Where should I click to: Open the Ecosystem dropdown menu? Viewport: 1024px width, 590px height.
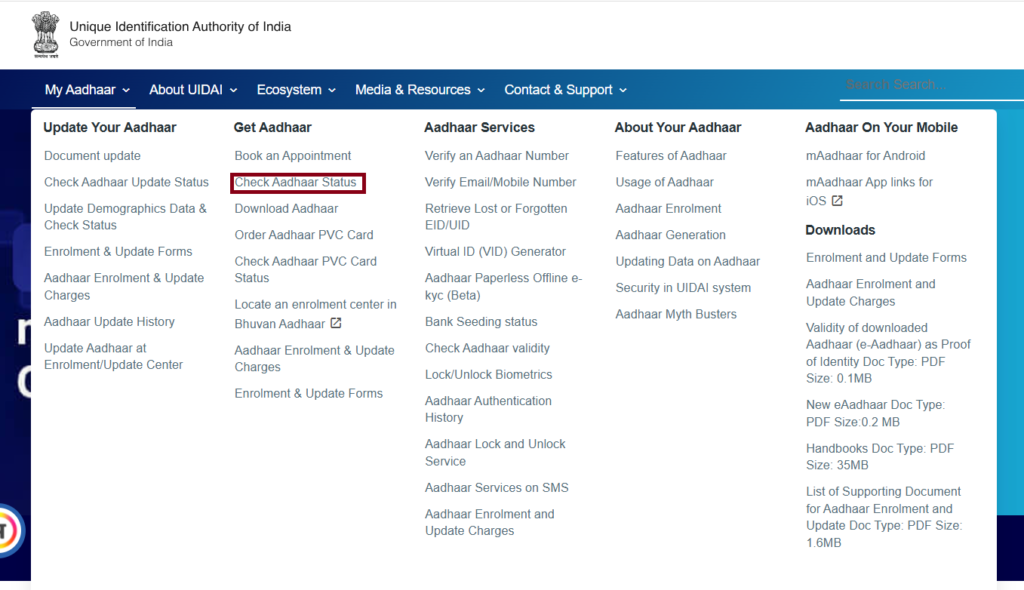pos(296,90)
